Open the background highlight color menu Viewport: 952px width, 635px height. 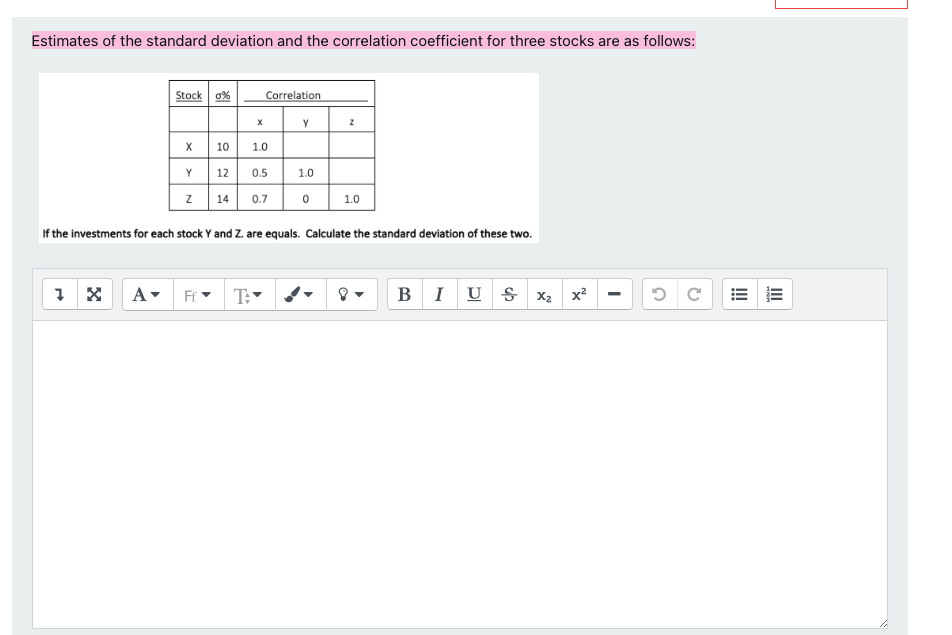(349, 294)
